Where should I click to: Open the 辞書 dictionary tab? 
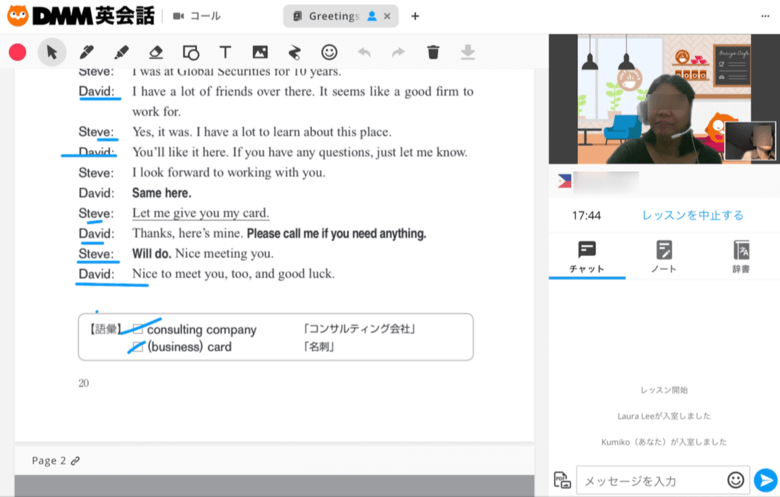tap(741, 257)
